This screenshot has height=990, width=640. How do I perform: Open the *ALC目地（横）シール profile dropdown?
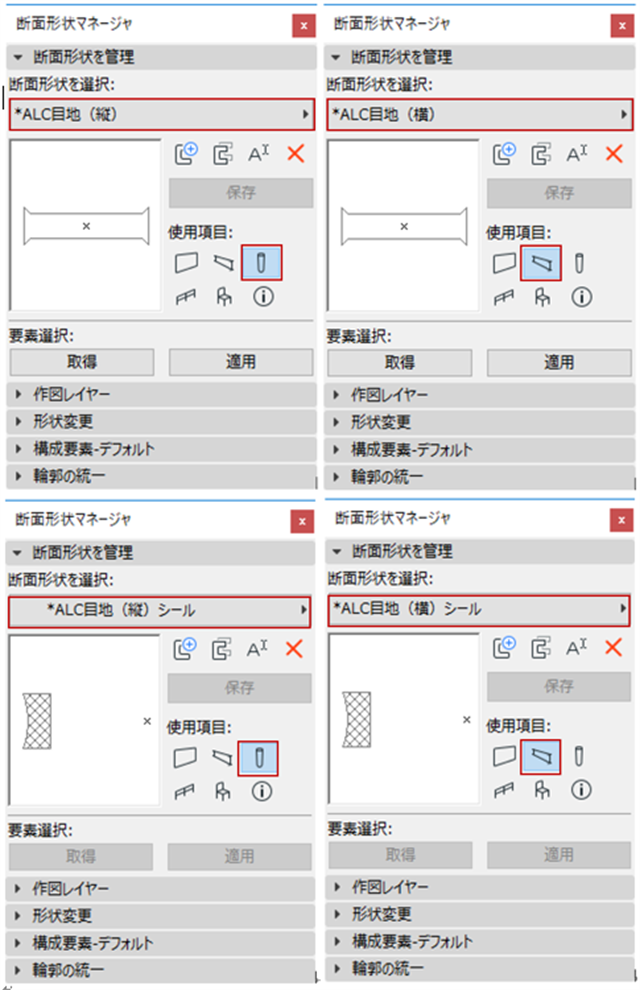[x=479, y=609]
